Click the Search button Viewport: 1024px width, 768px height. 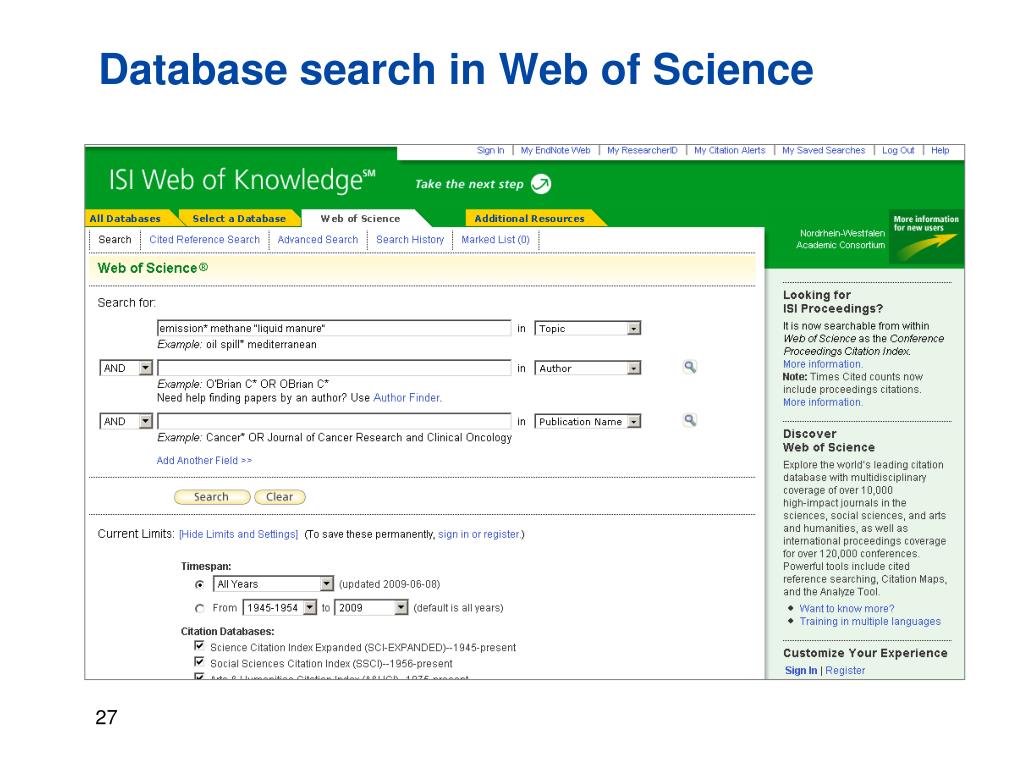point(212,497)
